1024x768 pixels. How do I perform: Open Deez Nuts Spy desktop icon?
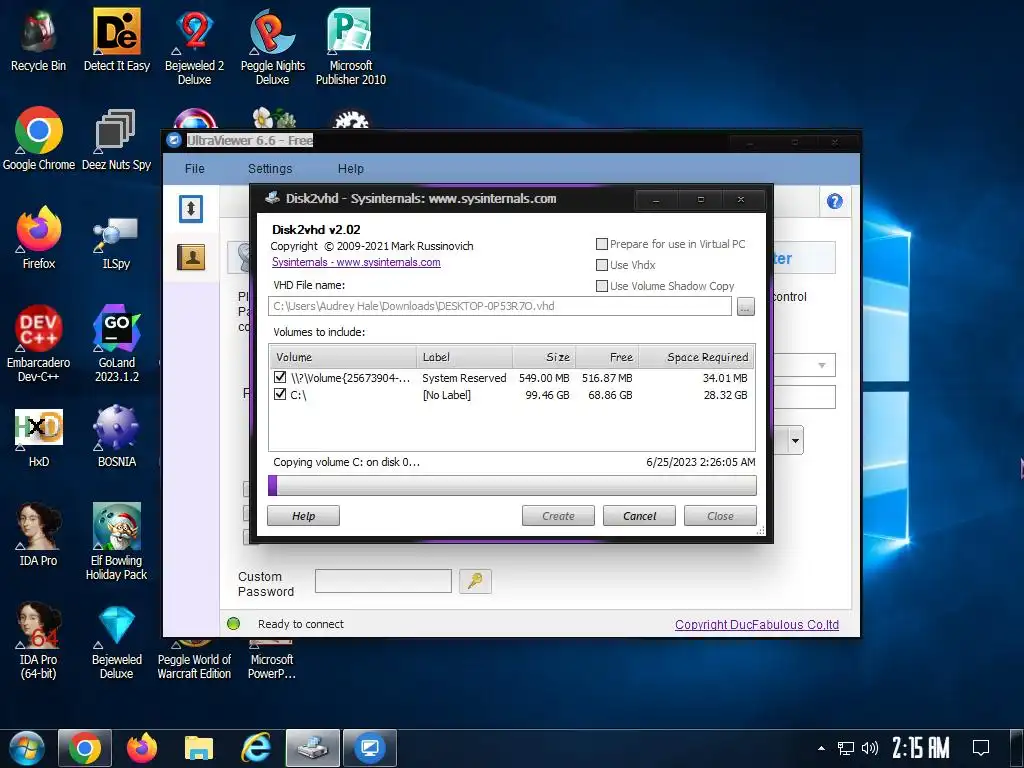point(116,138)
